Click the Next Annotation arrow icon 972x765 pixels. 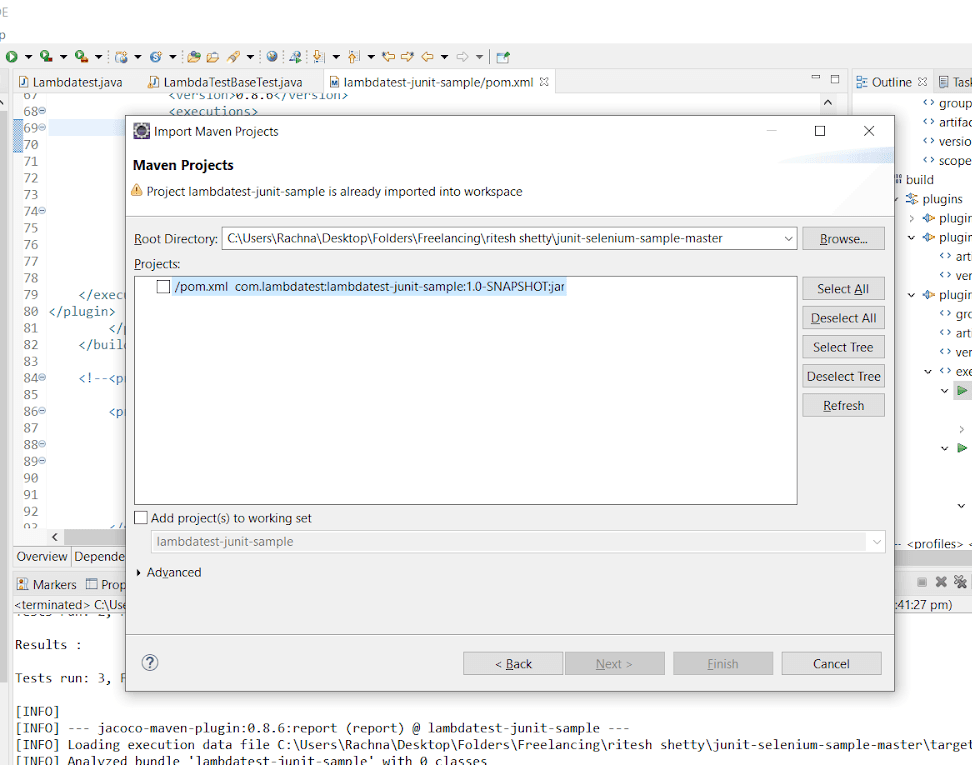pos(319,57)
